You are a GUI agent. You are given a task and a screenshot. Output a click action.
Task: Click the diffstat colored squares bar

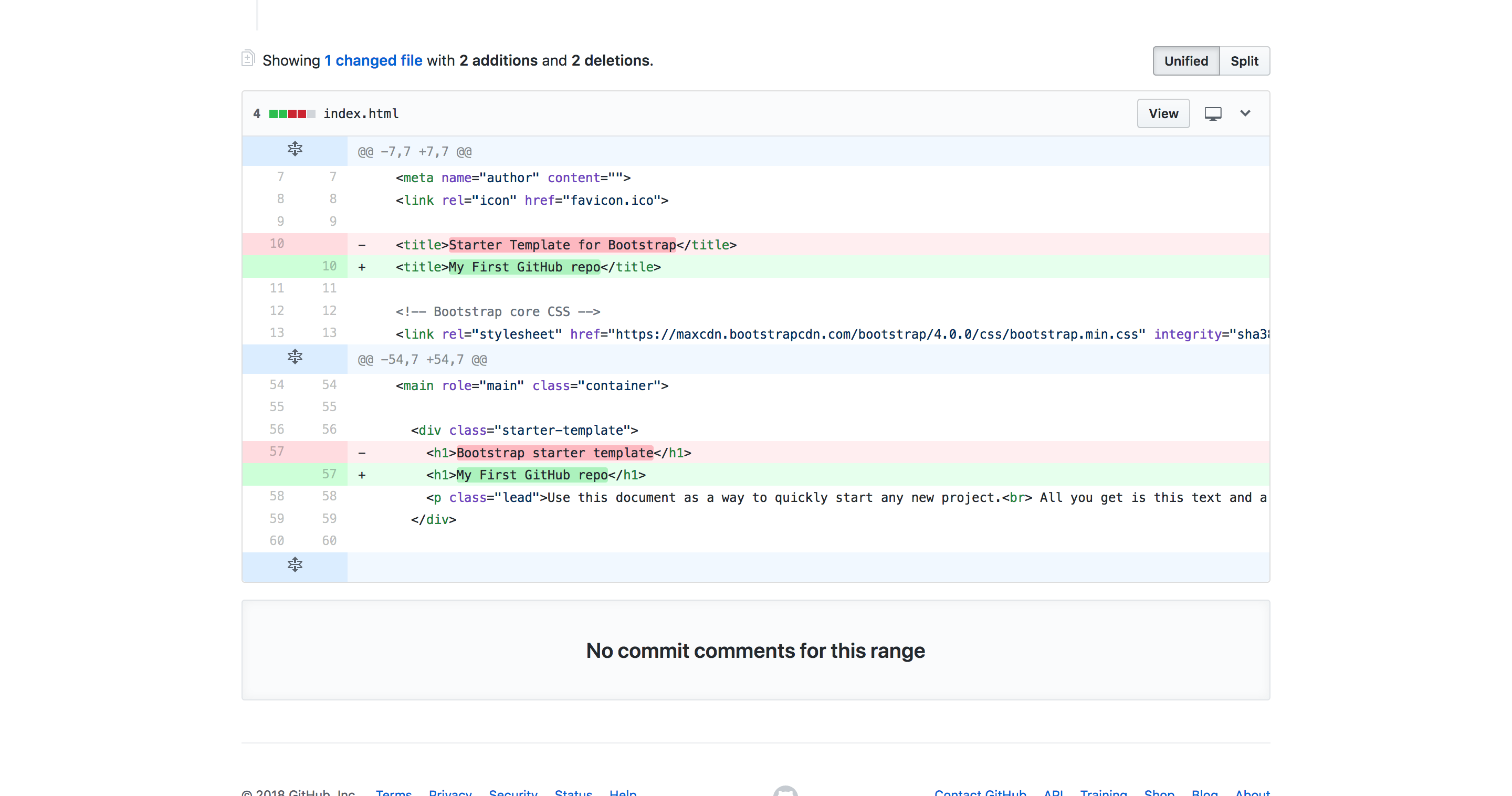coord(292,114)
